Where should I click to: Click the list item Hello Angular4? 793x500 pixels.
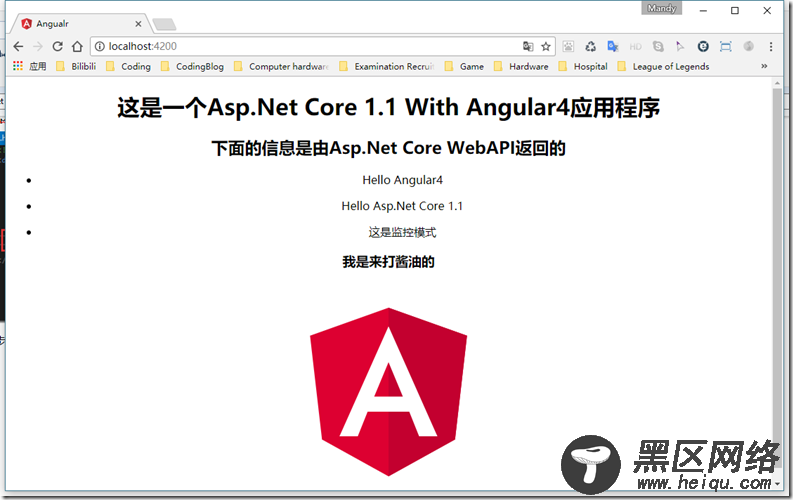pyautogui.click(x=403, y=180)
